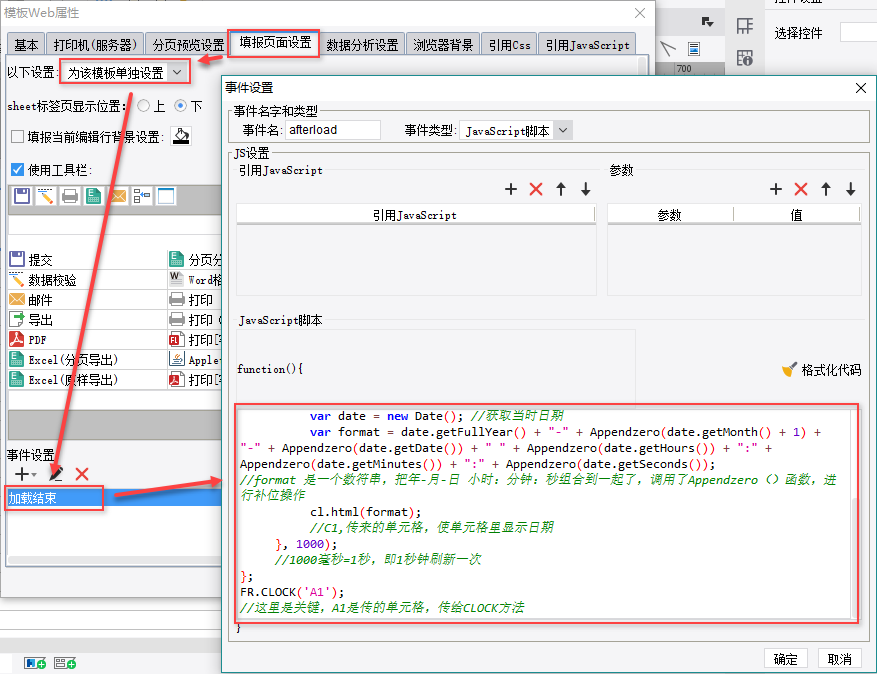Viewport: 877px width, 674px height.
Task: Move 参数 row down
Action: point(851,189)
